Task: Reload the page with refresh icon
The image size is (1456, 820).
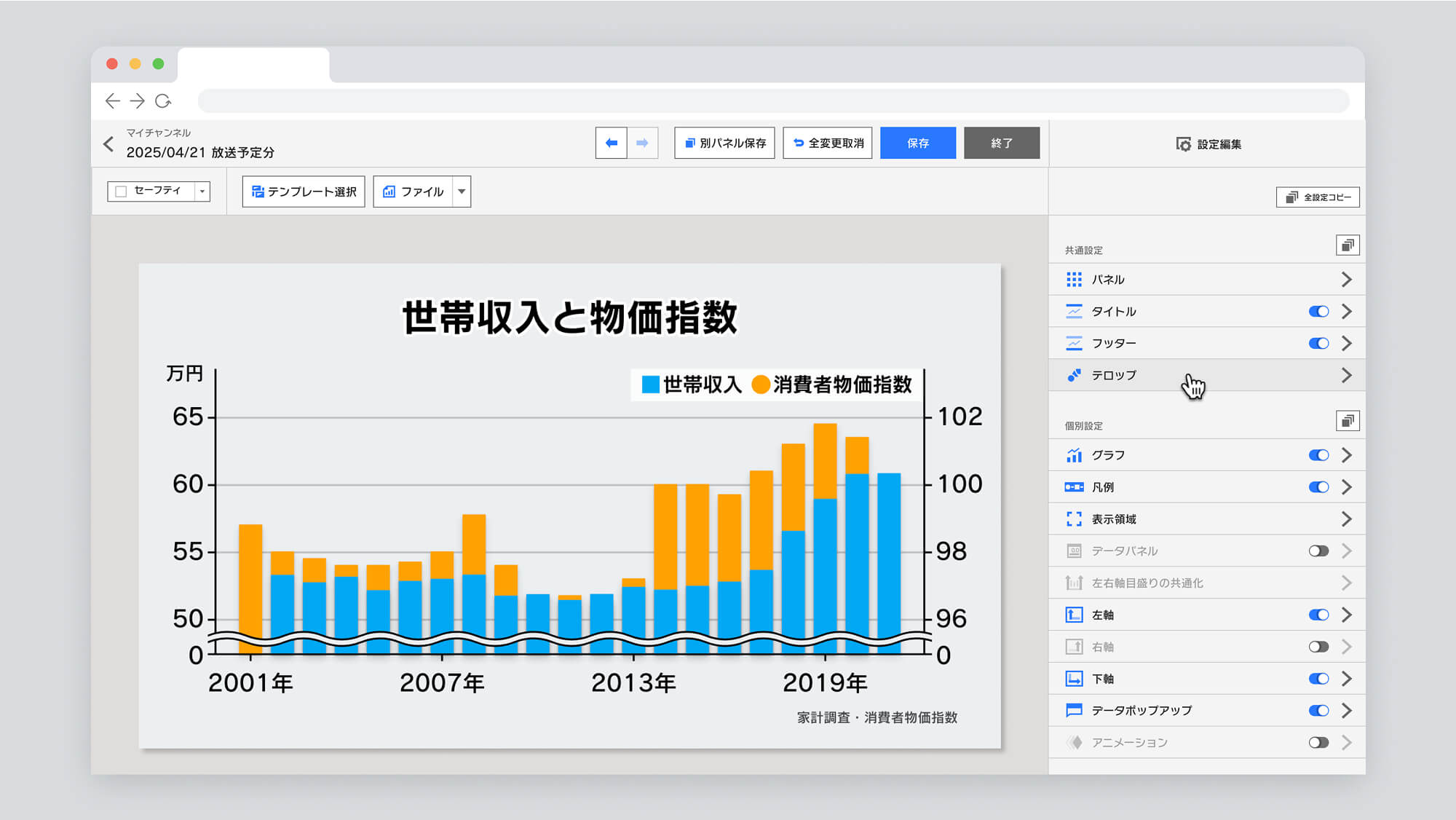Action: 163,101
